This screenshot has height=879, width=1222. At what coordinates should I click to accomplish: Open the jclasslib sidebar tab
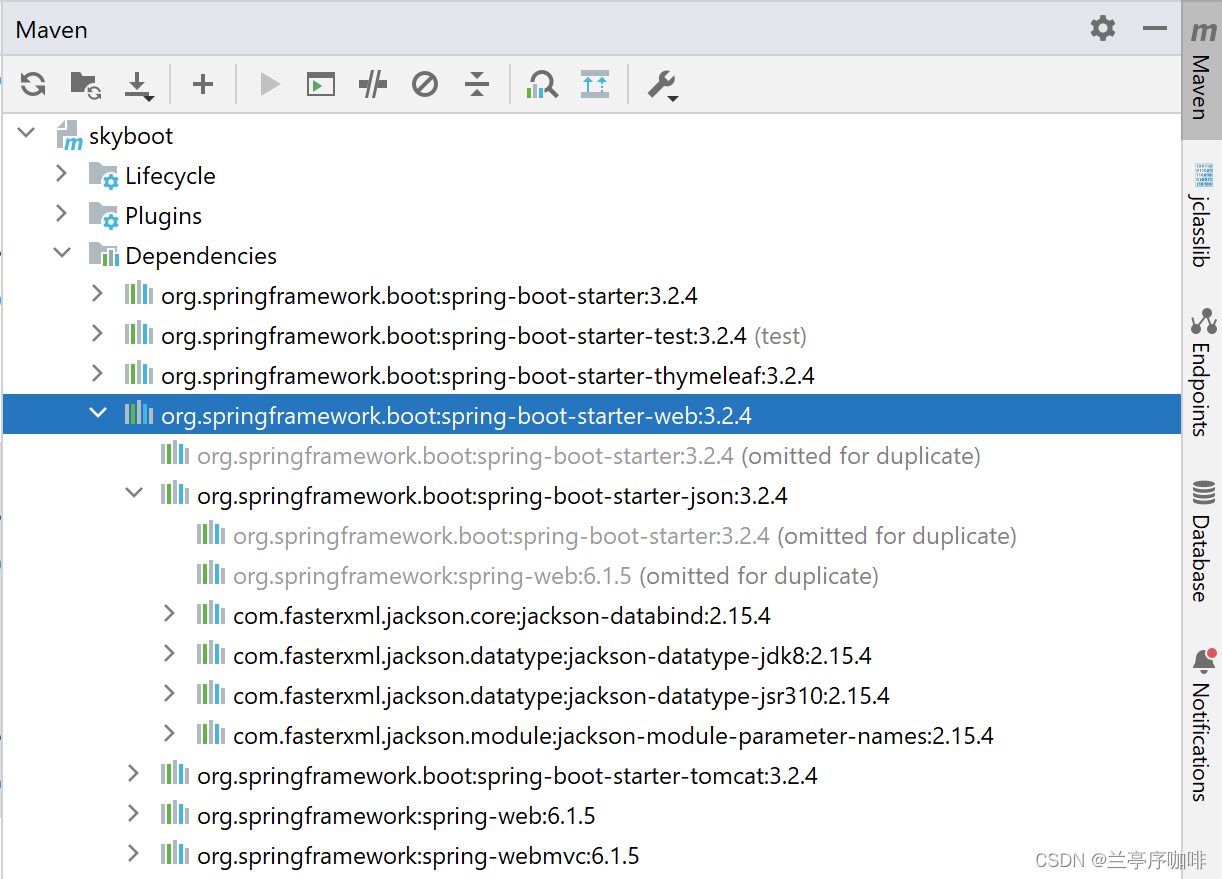pyautogui.click(x=1202, y=215)
